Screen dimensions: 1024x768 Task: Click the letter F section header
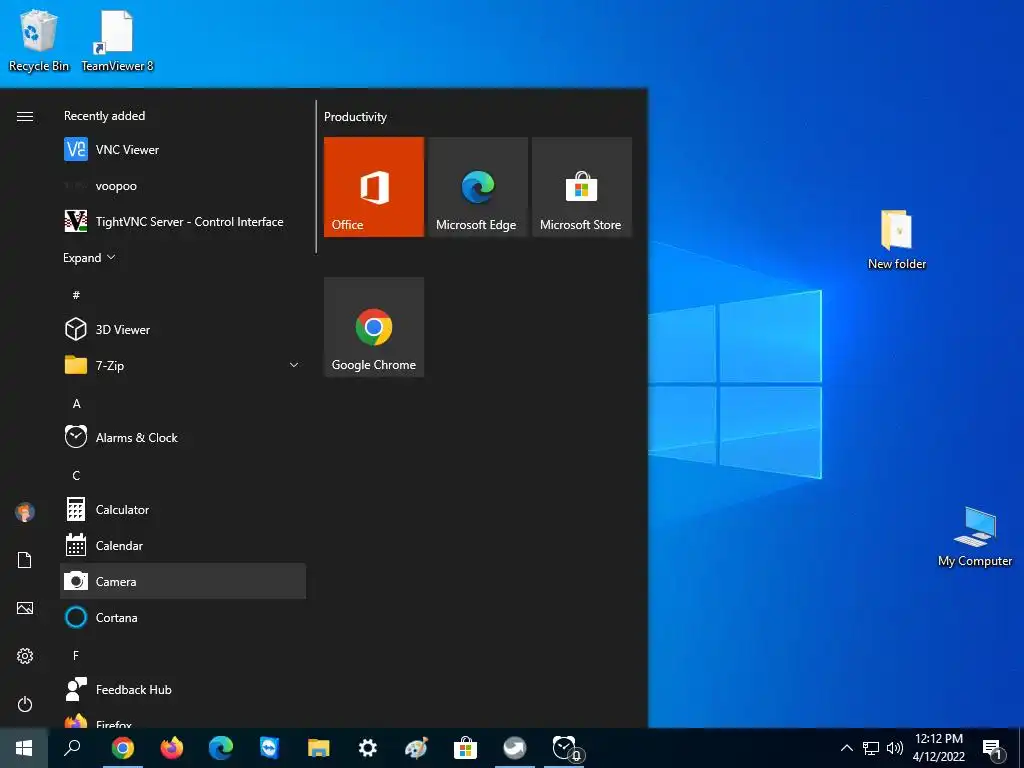pos(76,655)
